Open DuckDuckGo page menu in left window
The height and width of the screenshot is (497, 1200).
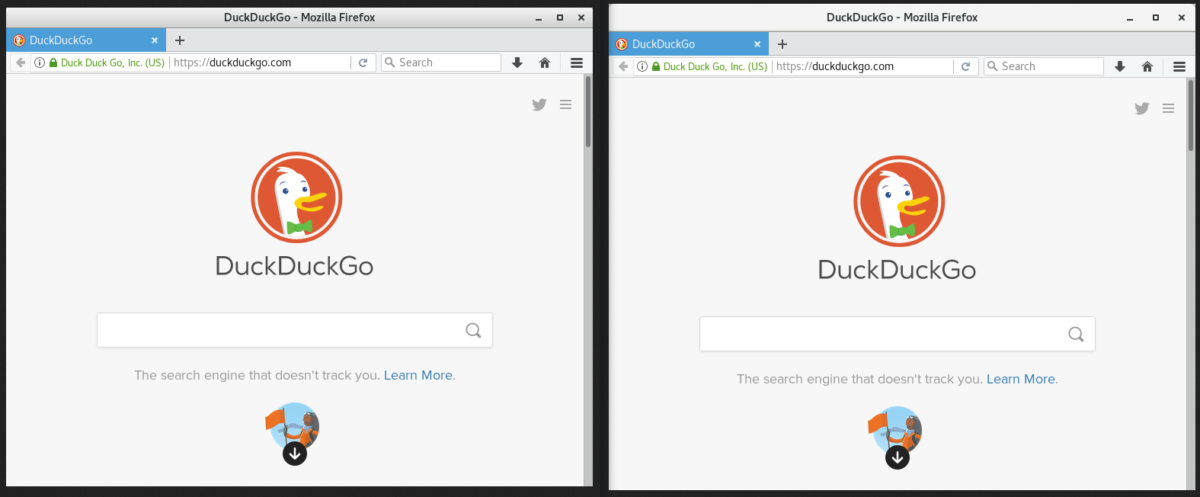pos(566,104)
